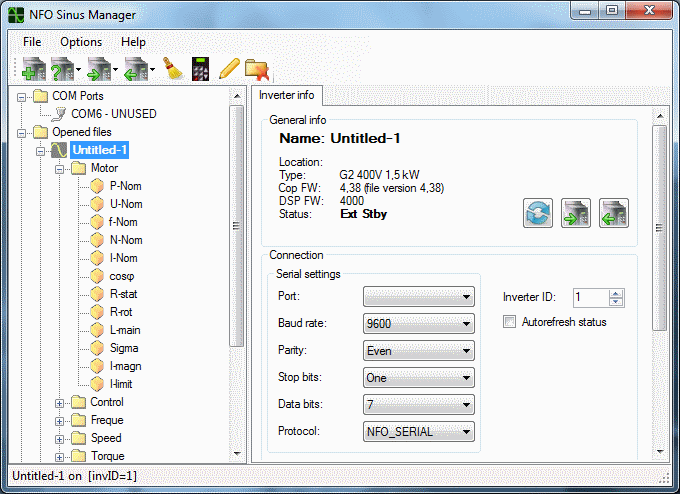The width and height of the screenshot is (680, 494).
Task: Collapse the Motor folder node
Action: (59, 169)
